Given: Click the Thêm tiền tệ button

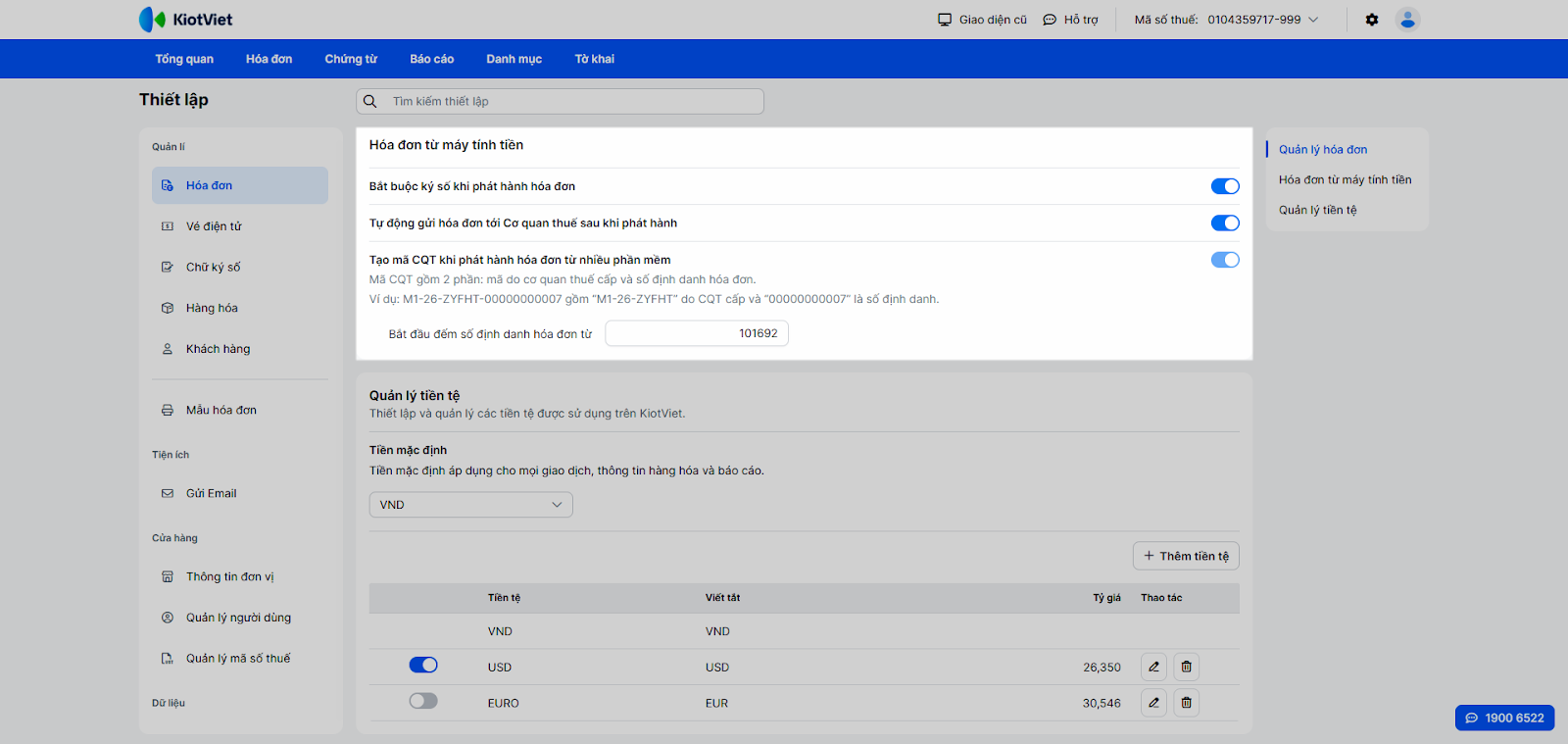Looking at the screenshot, I should (1186, 556).
